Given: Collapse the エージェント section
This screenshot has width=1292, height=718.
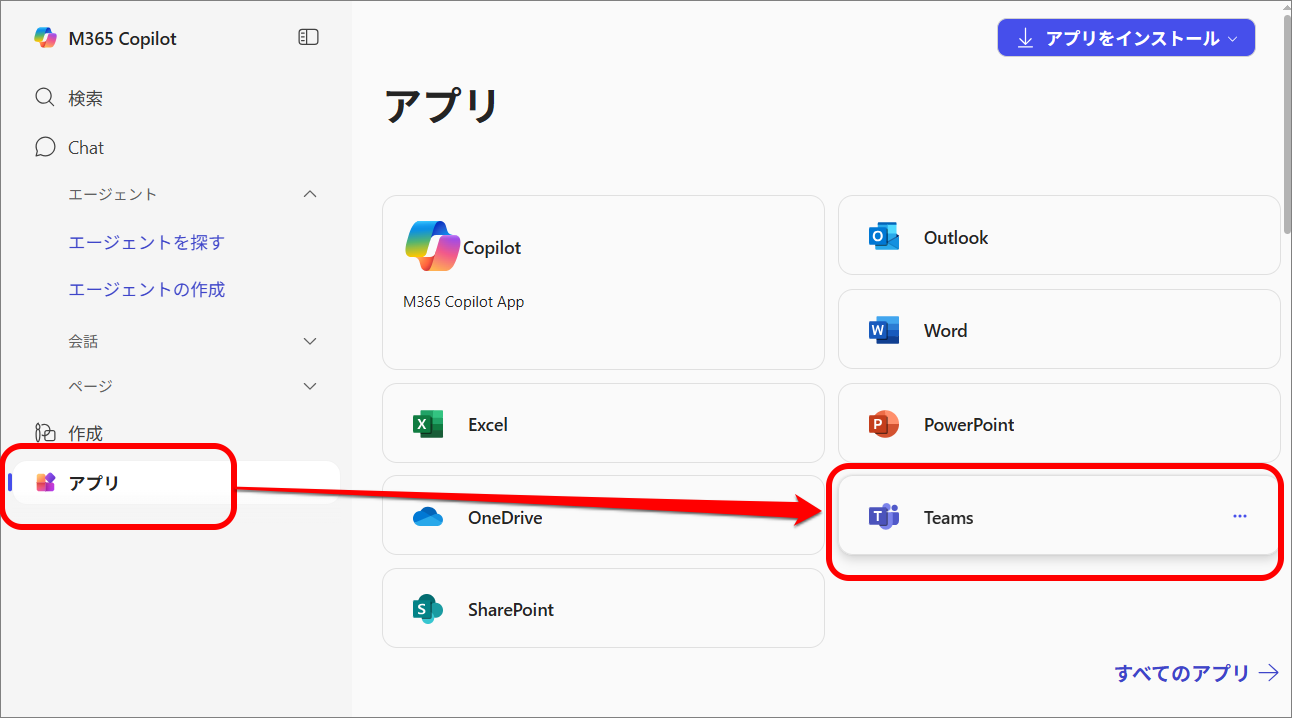Looking at the screenshot, I should [310, 194].
